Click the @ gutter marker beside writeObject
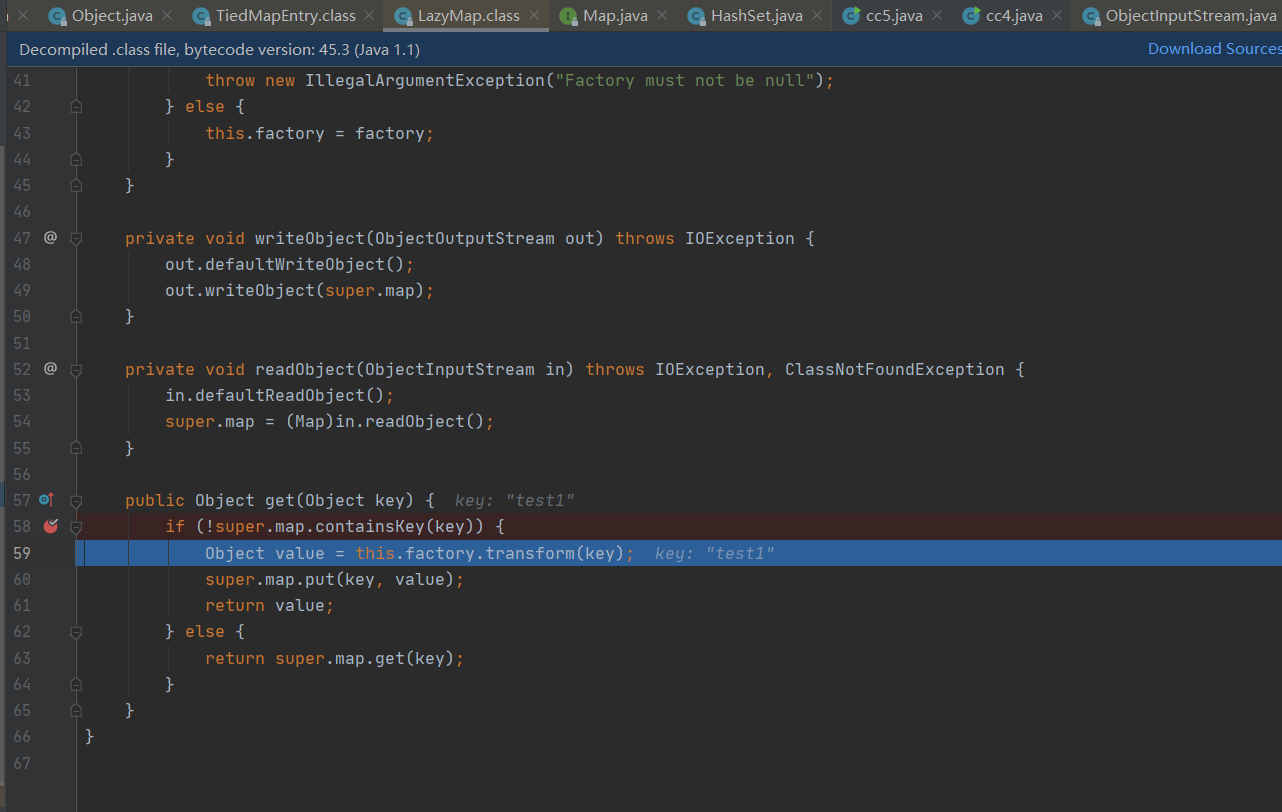 point(50,238)
